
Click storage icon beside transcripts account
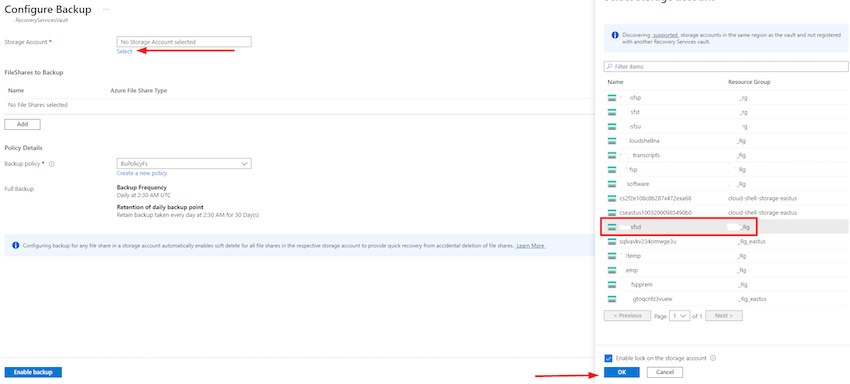point(612,155)
